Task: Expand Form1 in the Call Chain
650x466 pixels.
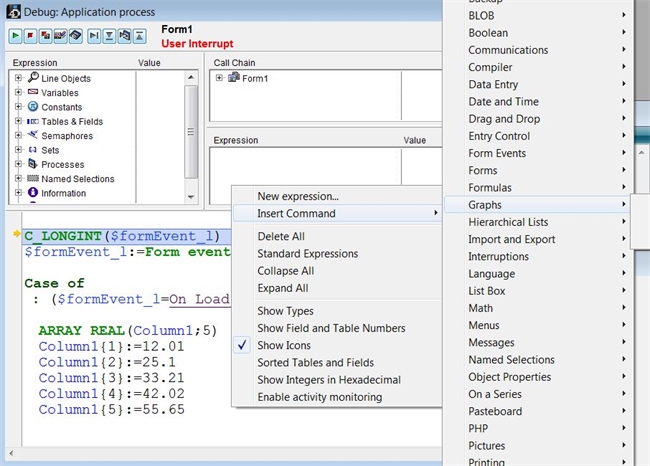Action: tap(221, 79)
